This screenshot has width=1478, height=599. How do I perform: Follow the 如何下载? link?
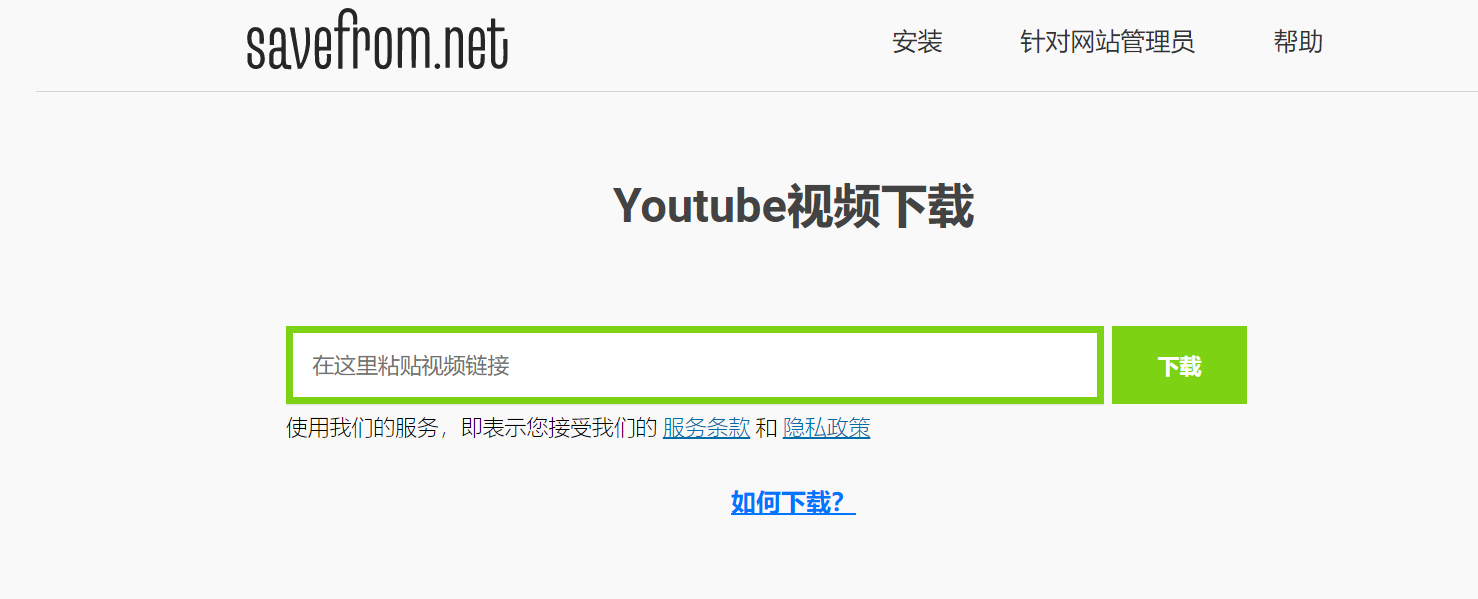[793, 502]
